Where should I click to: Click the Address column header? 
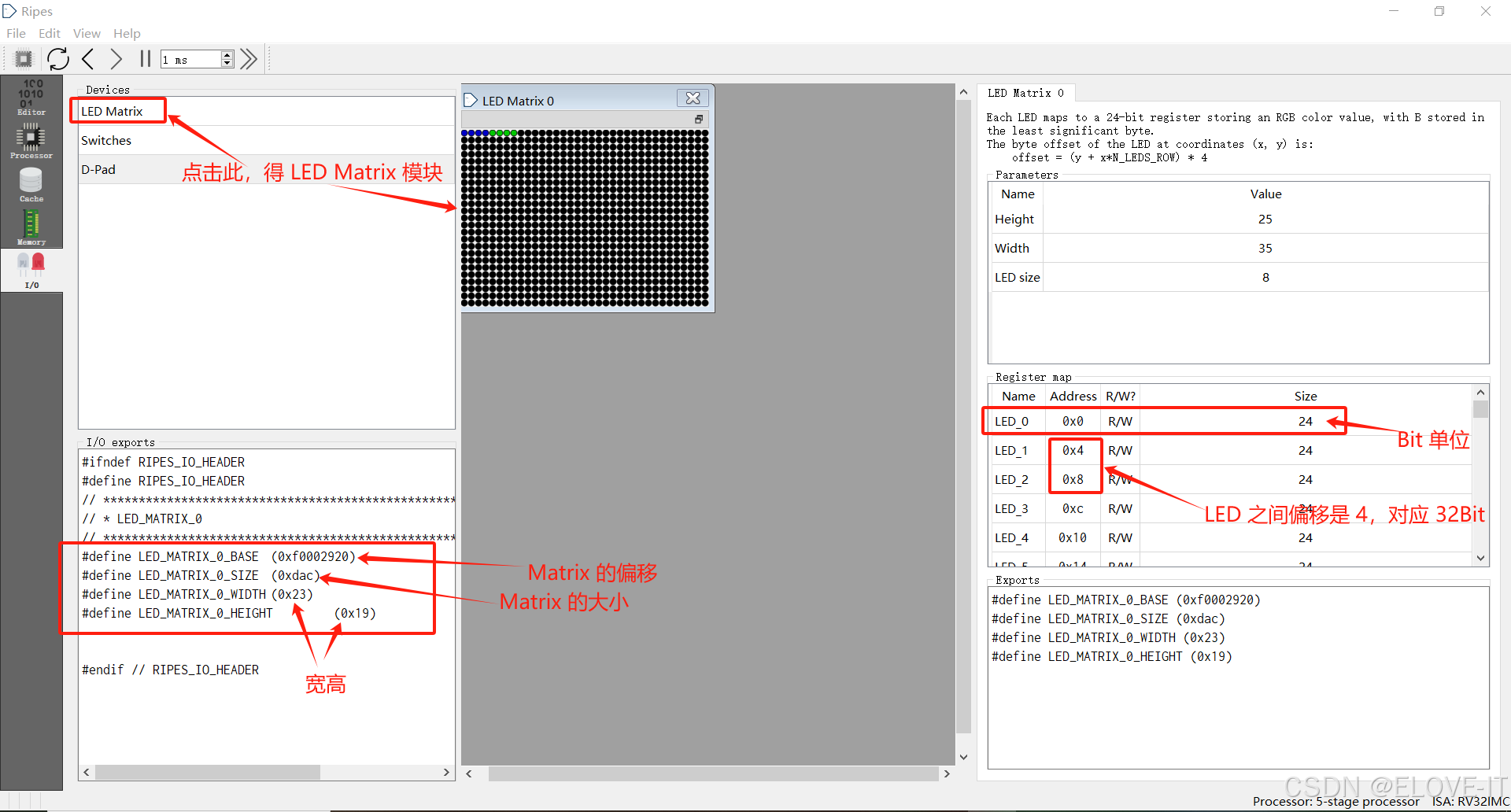1073,397
